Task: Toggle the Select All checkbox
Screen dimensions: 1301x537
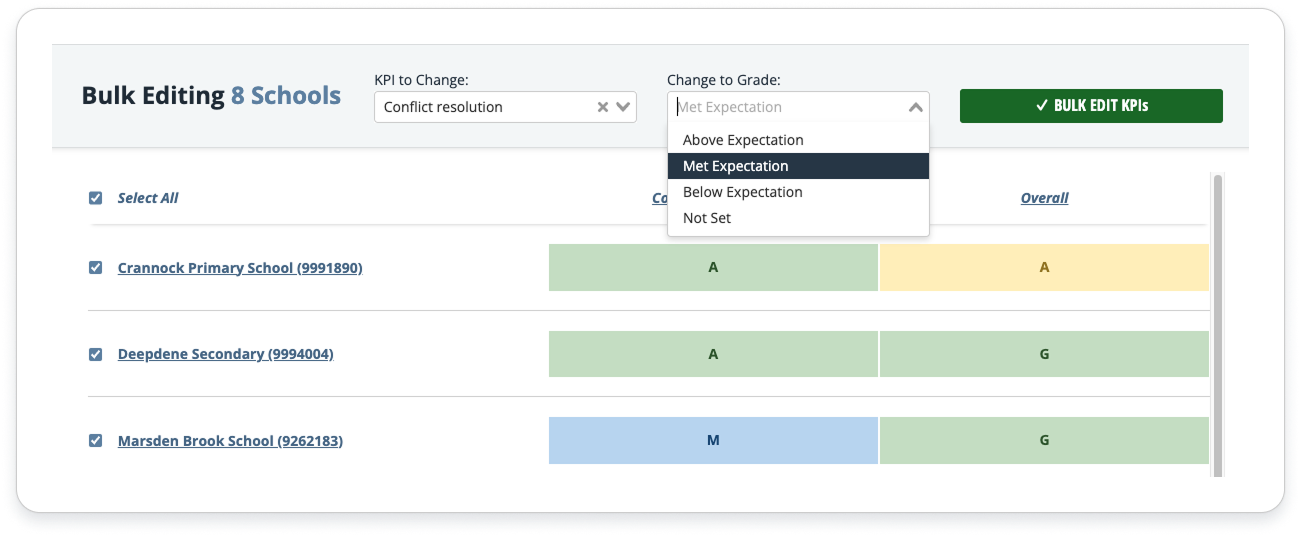Action: pos(96,198)
